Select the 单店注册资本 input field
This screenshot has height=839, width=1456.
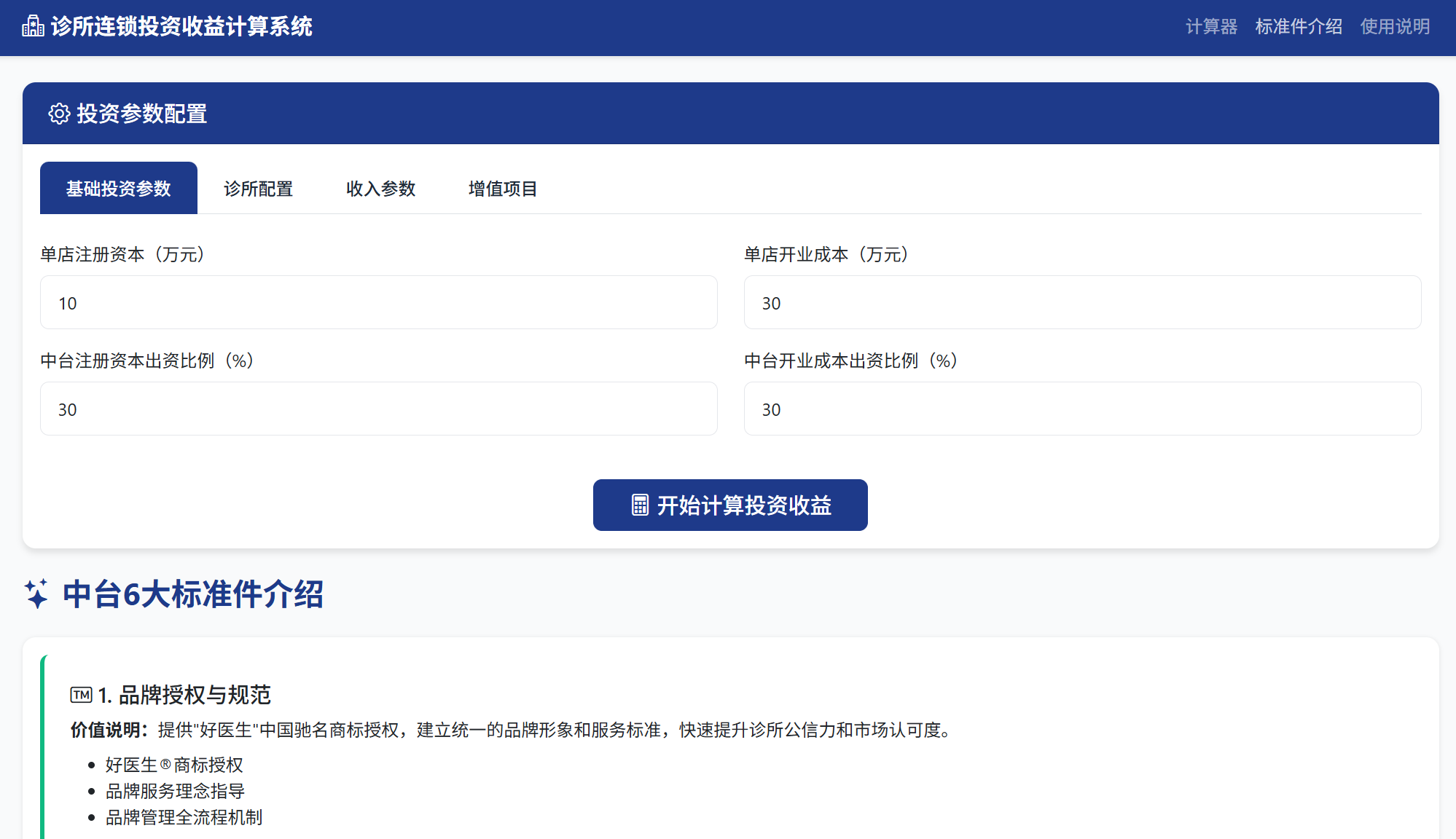(x=377, y=302)
